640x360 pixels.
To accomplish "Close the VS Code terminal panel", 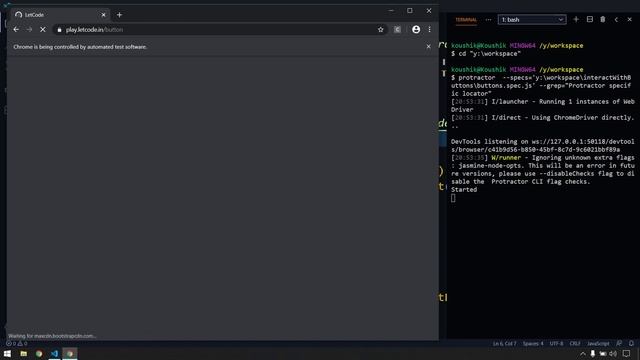I will coord(629,19).
